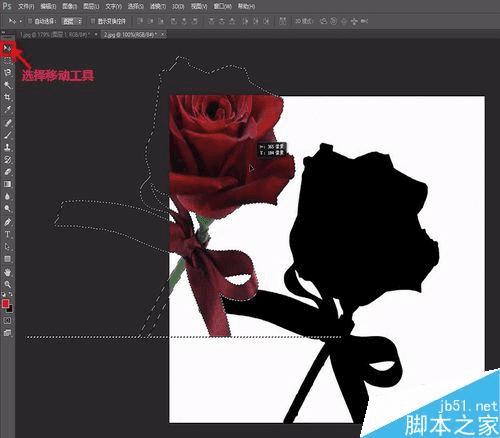Viewport: 500px width, 438px height.
Task: Close the 1.jpg document tab
Action: [x=96, y=34]
